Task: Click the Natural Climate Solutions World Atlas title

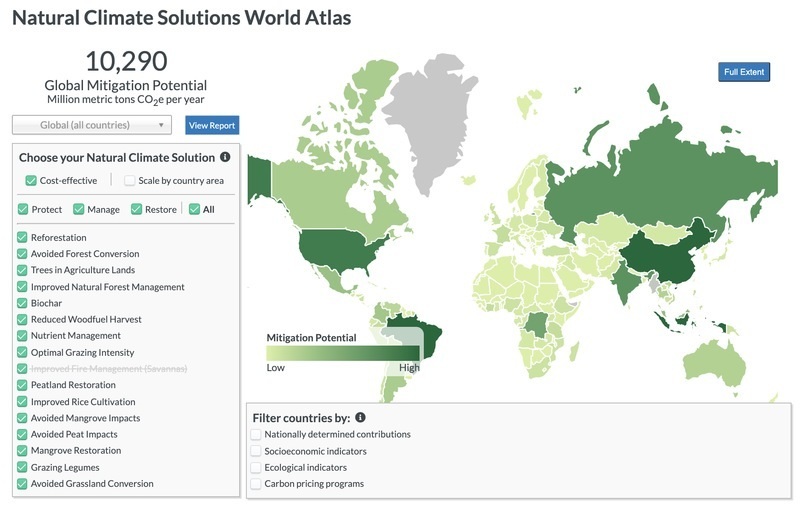Action: click(182, 17)
